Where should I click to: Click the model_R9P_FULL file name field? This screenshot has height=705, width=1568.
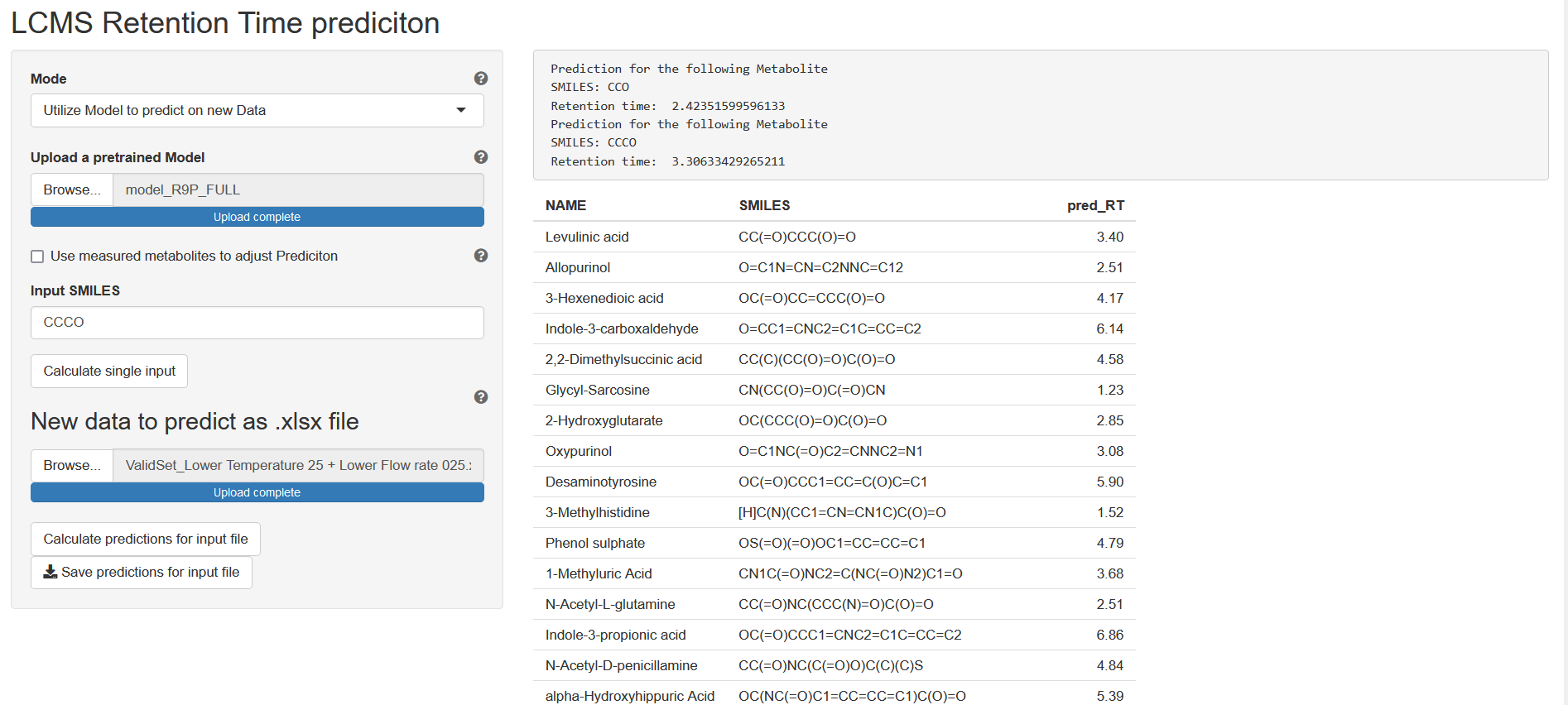[298, 190]
